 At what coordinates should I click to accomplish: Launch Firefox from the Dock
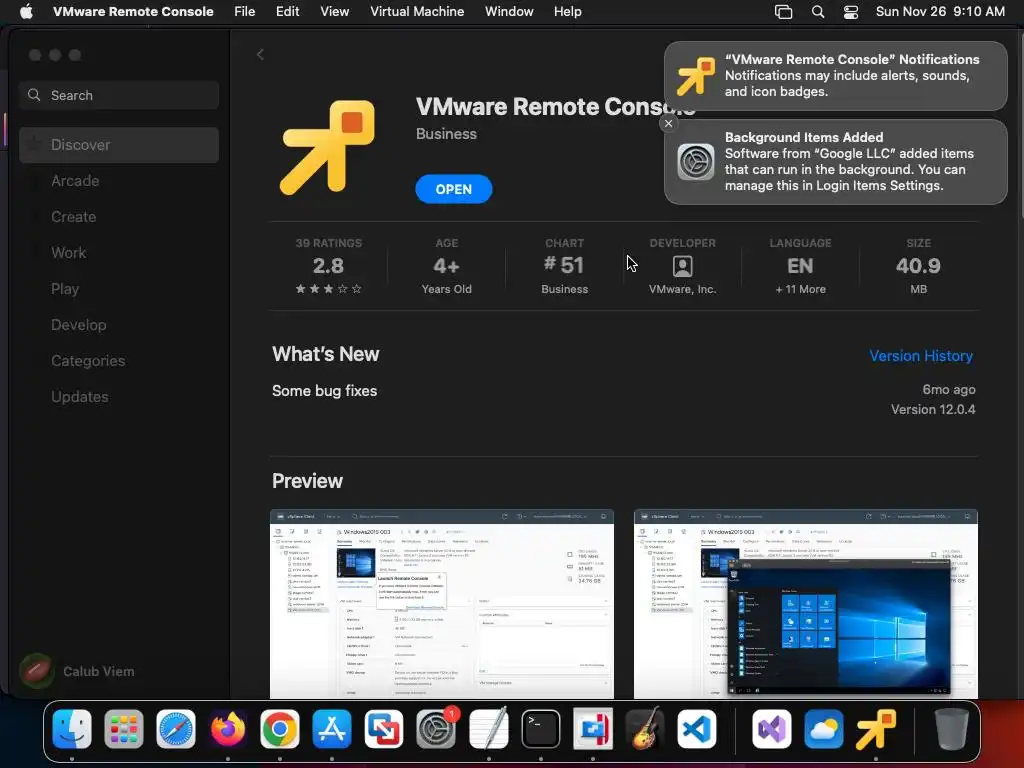pyautogui.click(x=228, y=729)
